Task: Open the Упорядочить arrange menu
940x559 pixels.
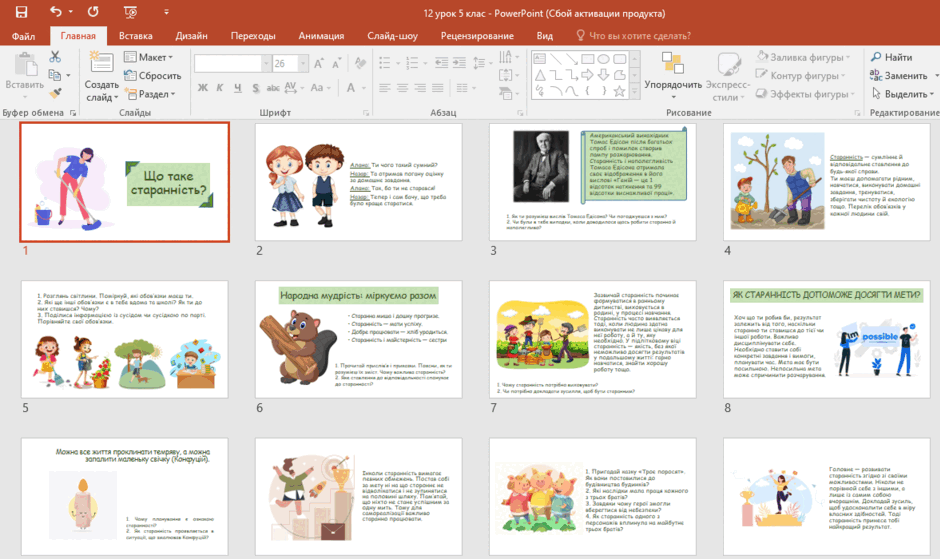Action: coord(673,76)
